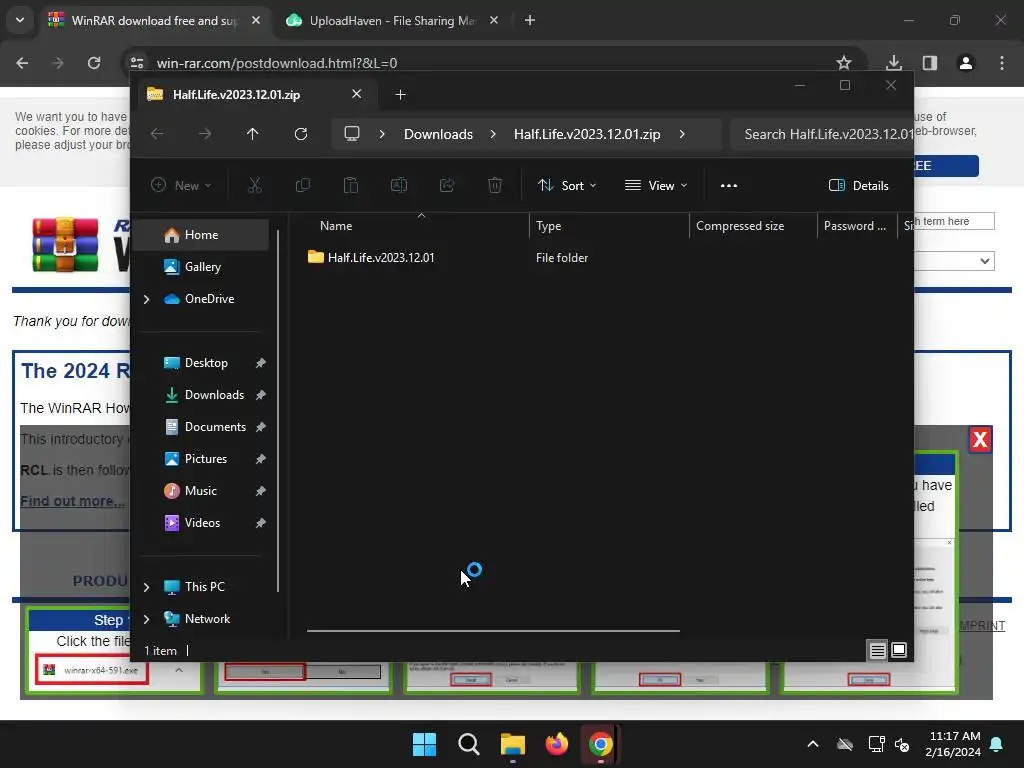Reload the Chrome page
Screen dimensions: 1024x768
tap(94, 63)
